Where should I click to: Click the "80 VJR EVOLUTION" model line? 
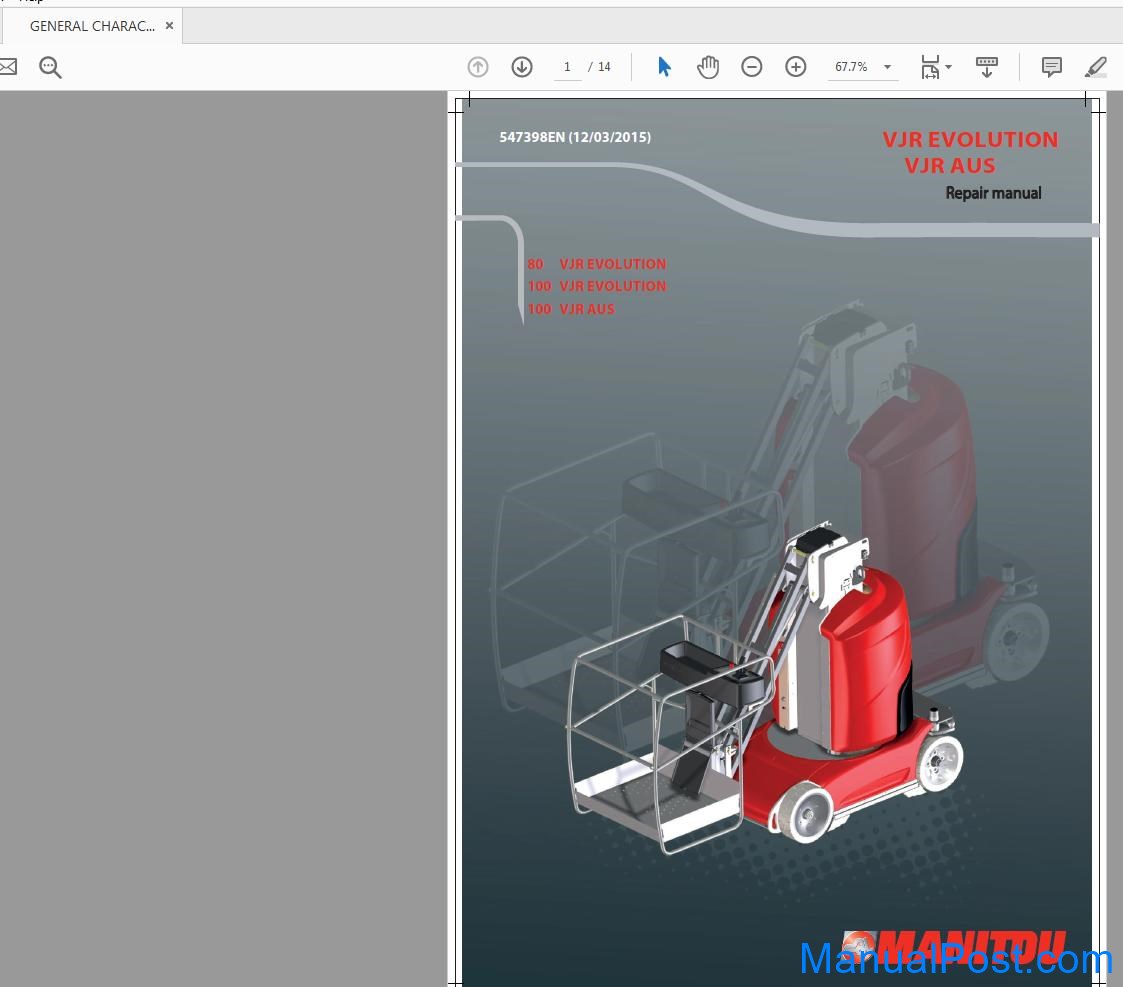(597, 264)
